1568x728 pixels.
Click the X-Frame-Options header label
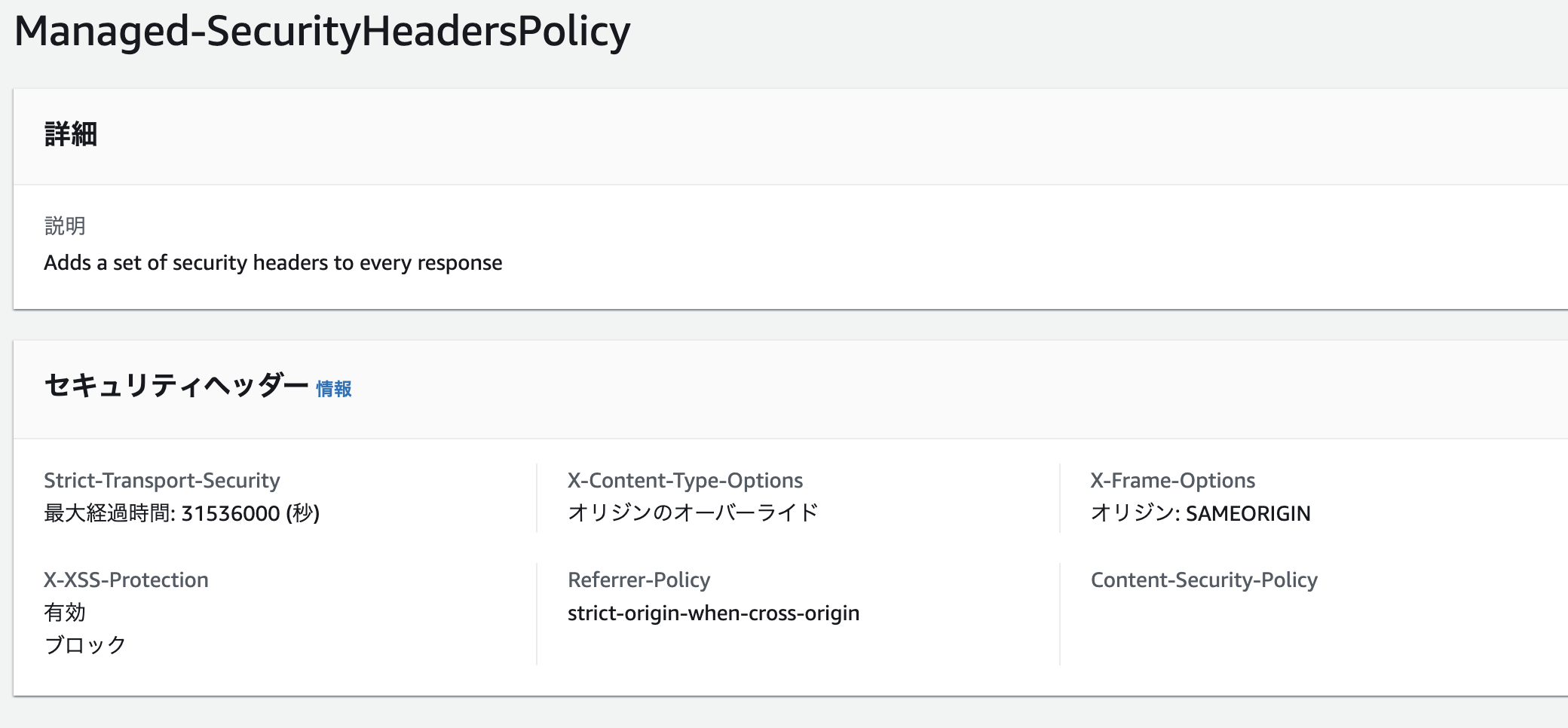pos(1172,481)
